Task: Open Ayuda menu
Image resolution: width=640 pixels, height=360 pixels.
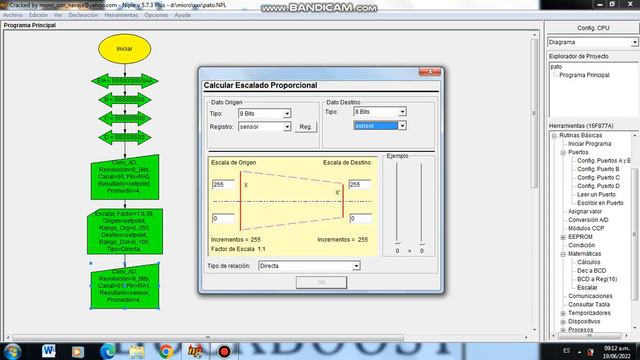Action: pos(182,15)
